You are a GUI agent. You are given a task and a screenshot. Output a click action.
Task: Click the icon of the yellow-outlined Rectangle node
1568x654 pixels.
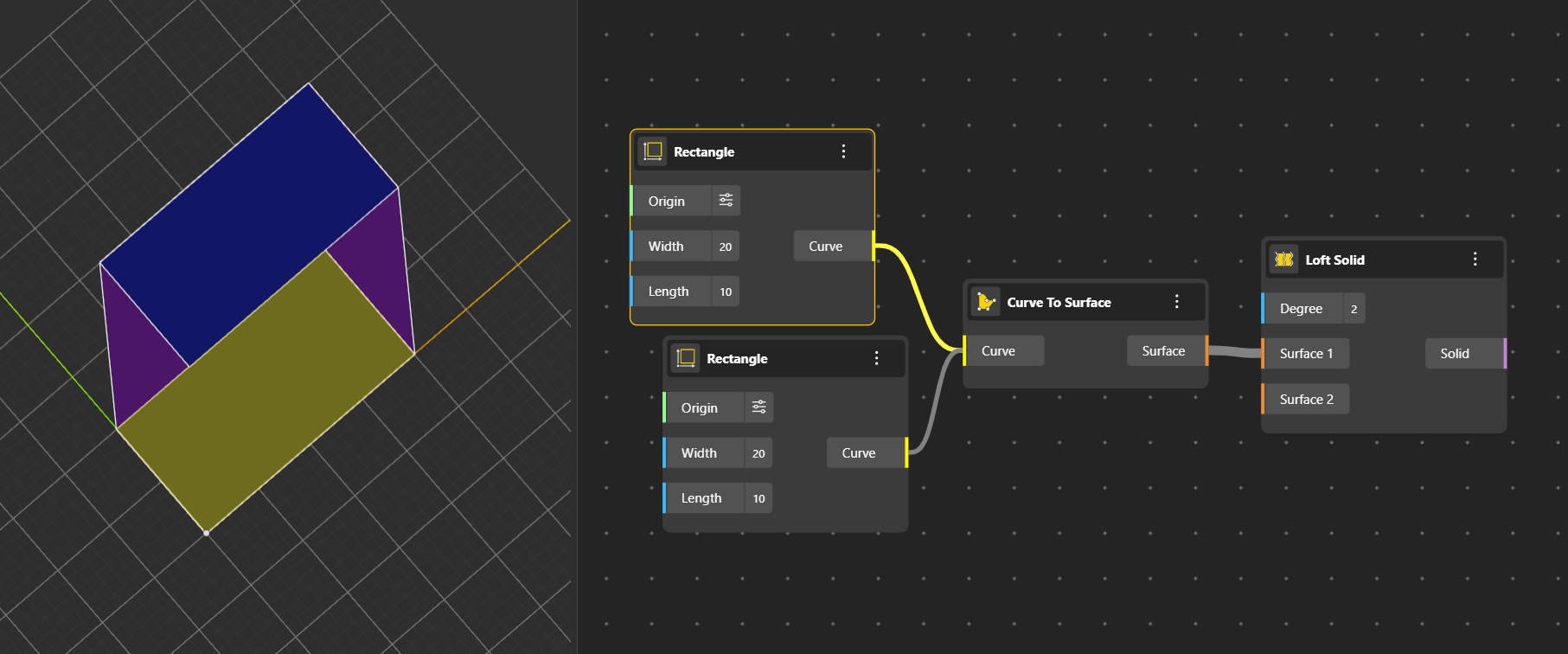[x=653, y=151]
